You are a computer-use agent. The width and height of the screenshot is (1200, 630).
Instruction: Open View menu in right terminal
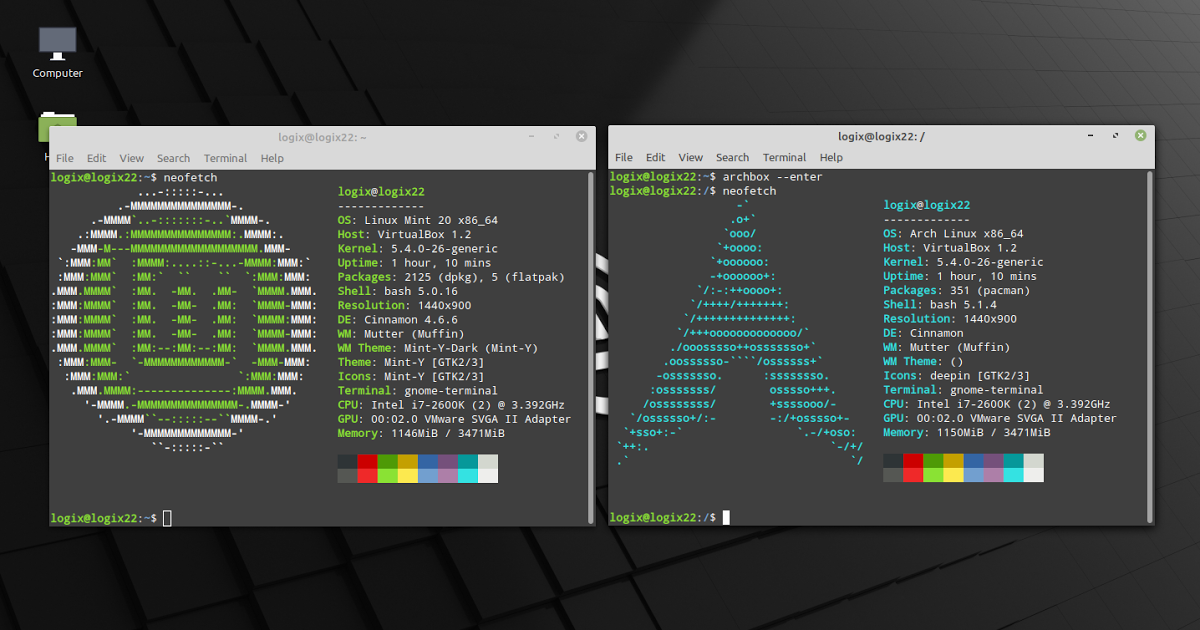pos(691,157)
